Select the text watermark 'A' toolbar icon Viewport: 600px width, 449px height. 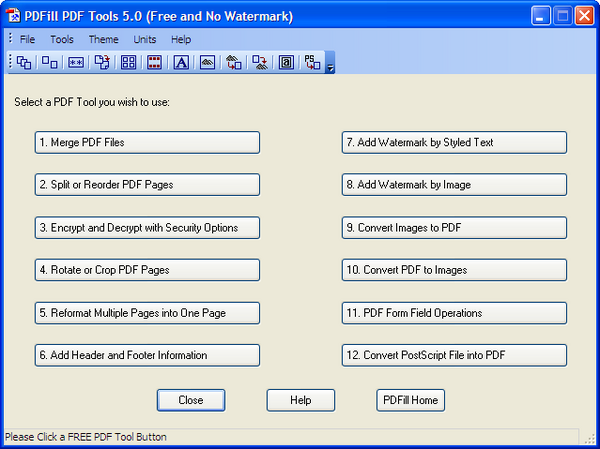(x=181, y=62)
